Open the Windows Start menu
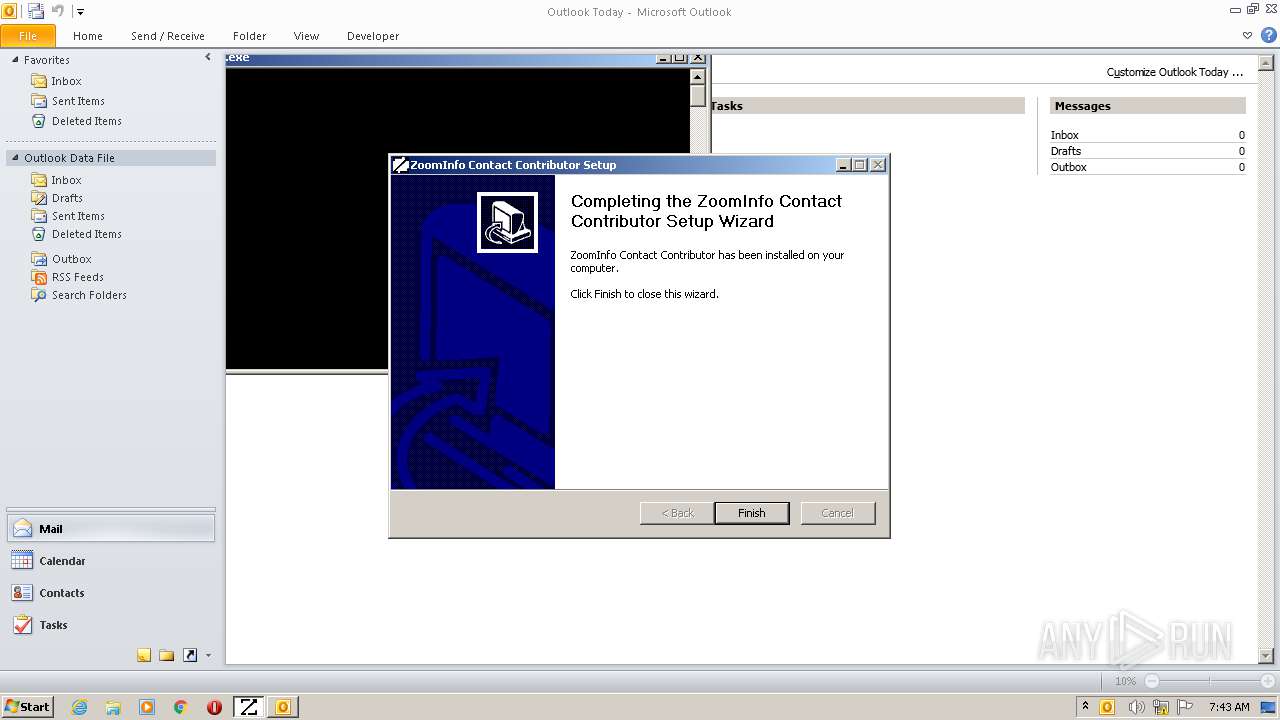Image resolution: width=1280 pixels, height=720 pixels. point(28,706)
